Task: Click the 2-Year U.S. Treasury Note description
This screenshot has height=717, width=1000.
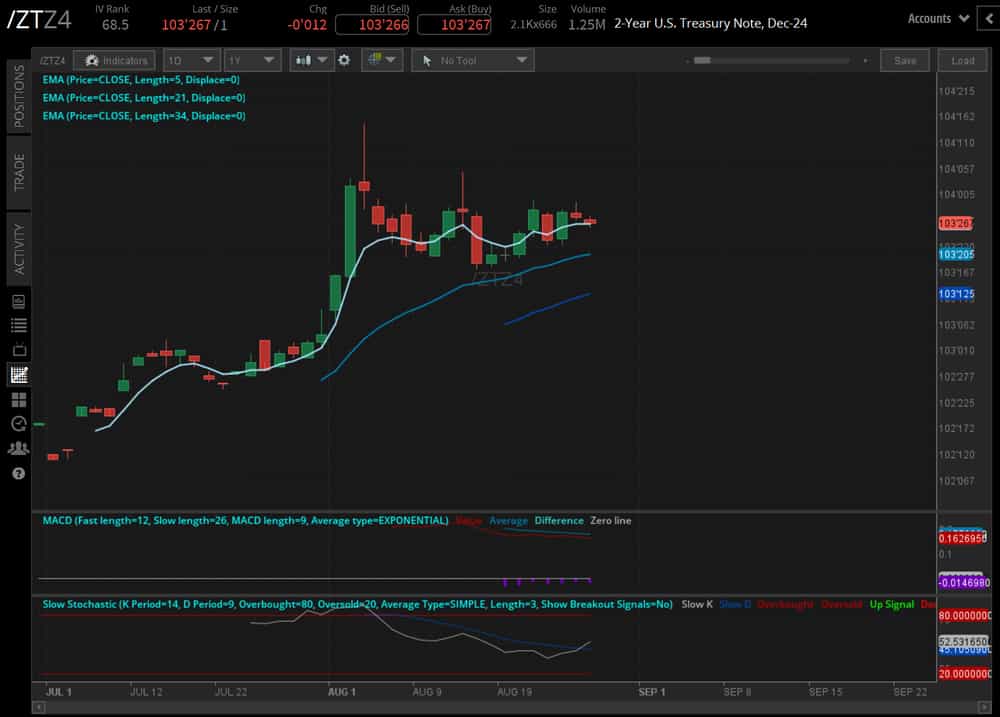Action: 710,23
